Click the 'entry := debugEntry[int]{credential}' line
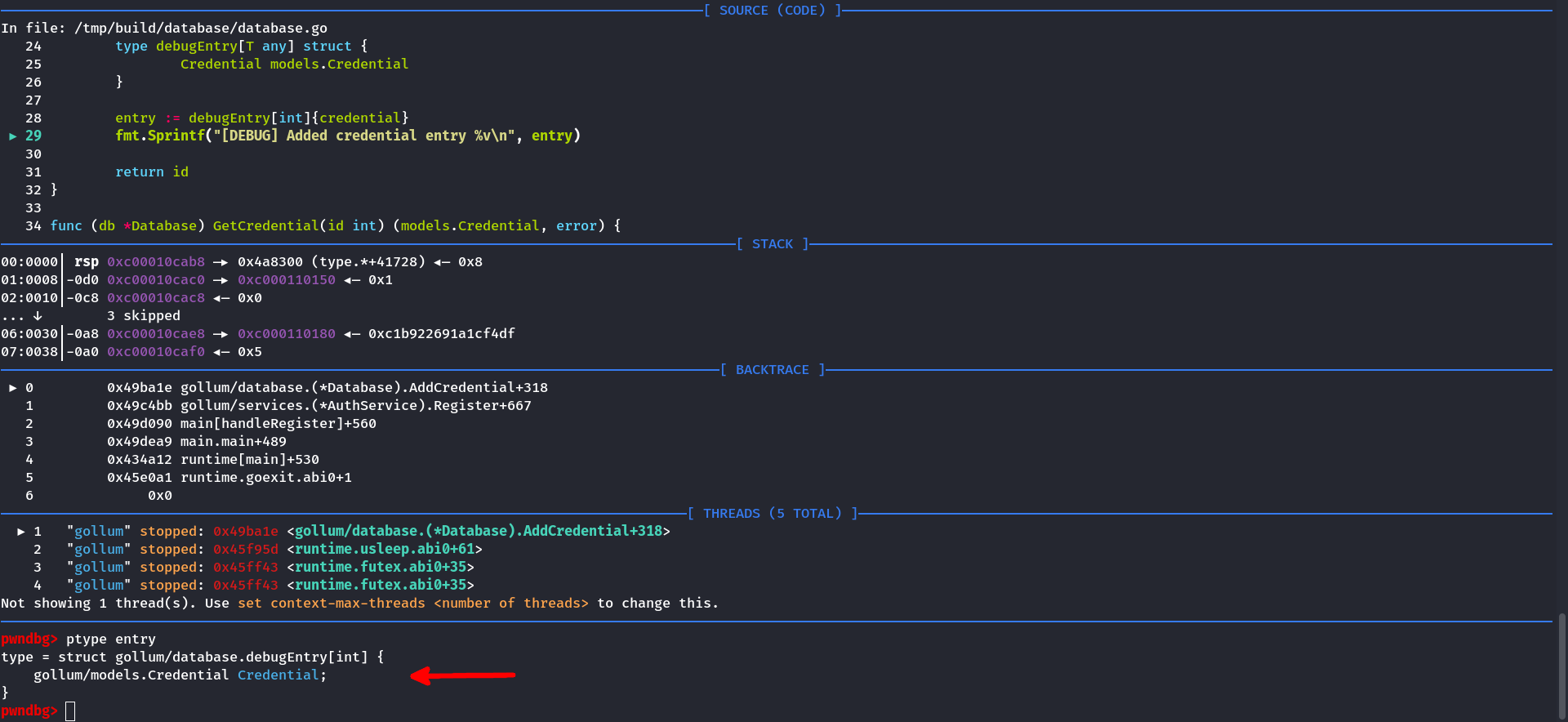Screen dimensions: 1568x722 (x=262, y=118)
